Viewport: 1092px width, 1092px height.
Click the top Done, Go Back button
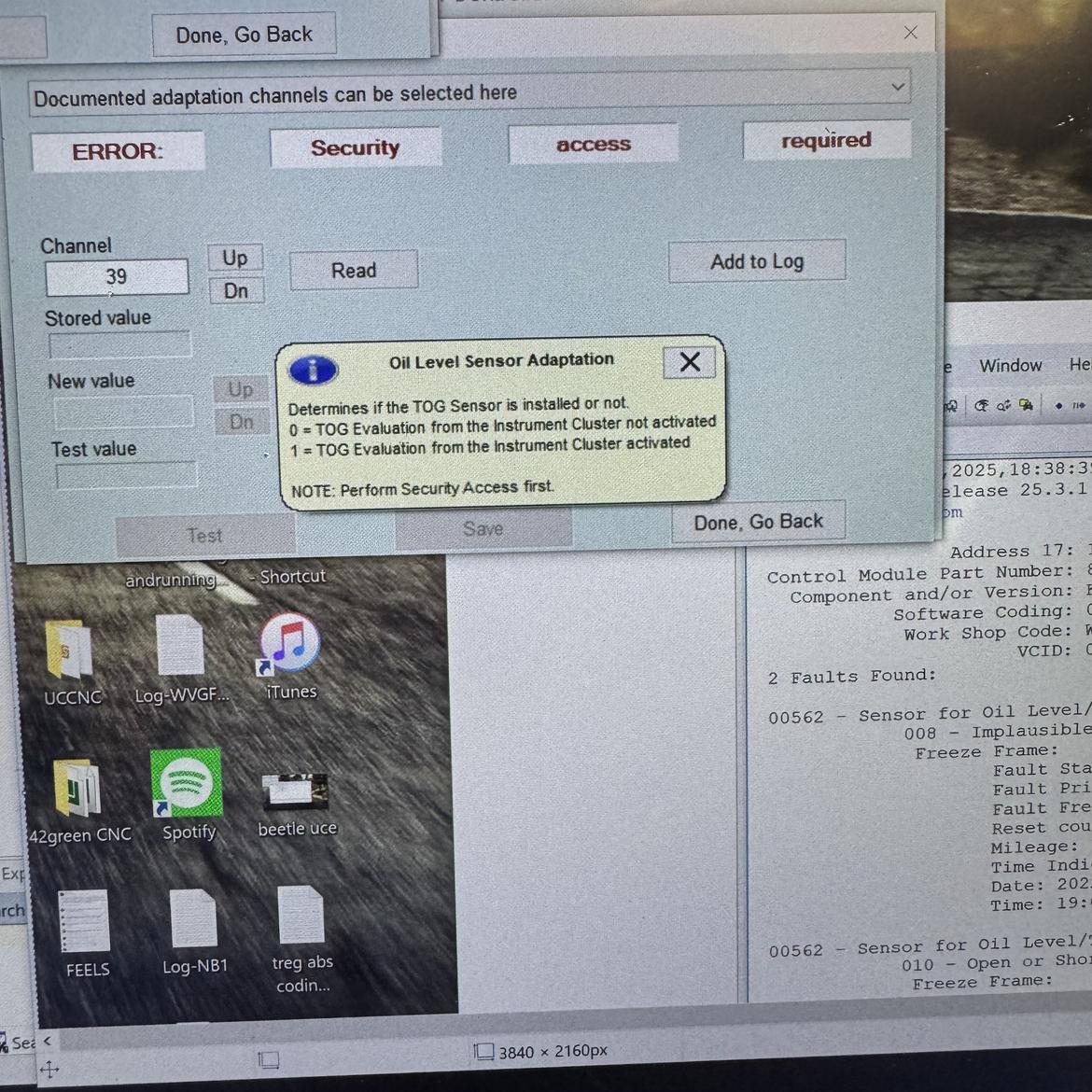pos(244,35)
